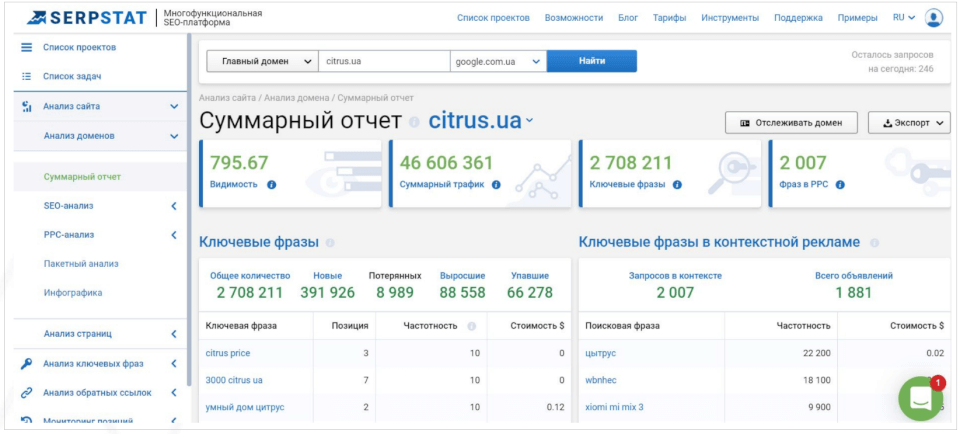The image size is (960, 434).
Task: Open the citrus price keyword link
Action: pyautogui.click(x=228, y=353)
